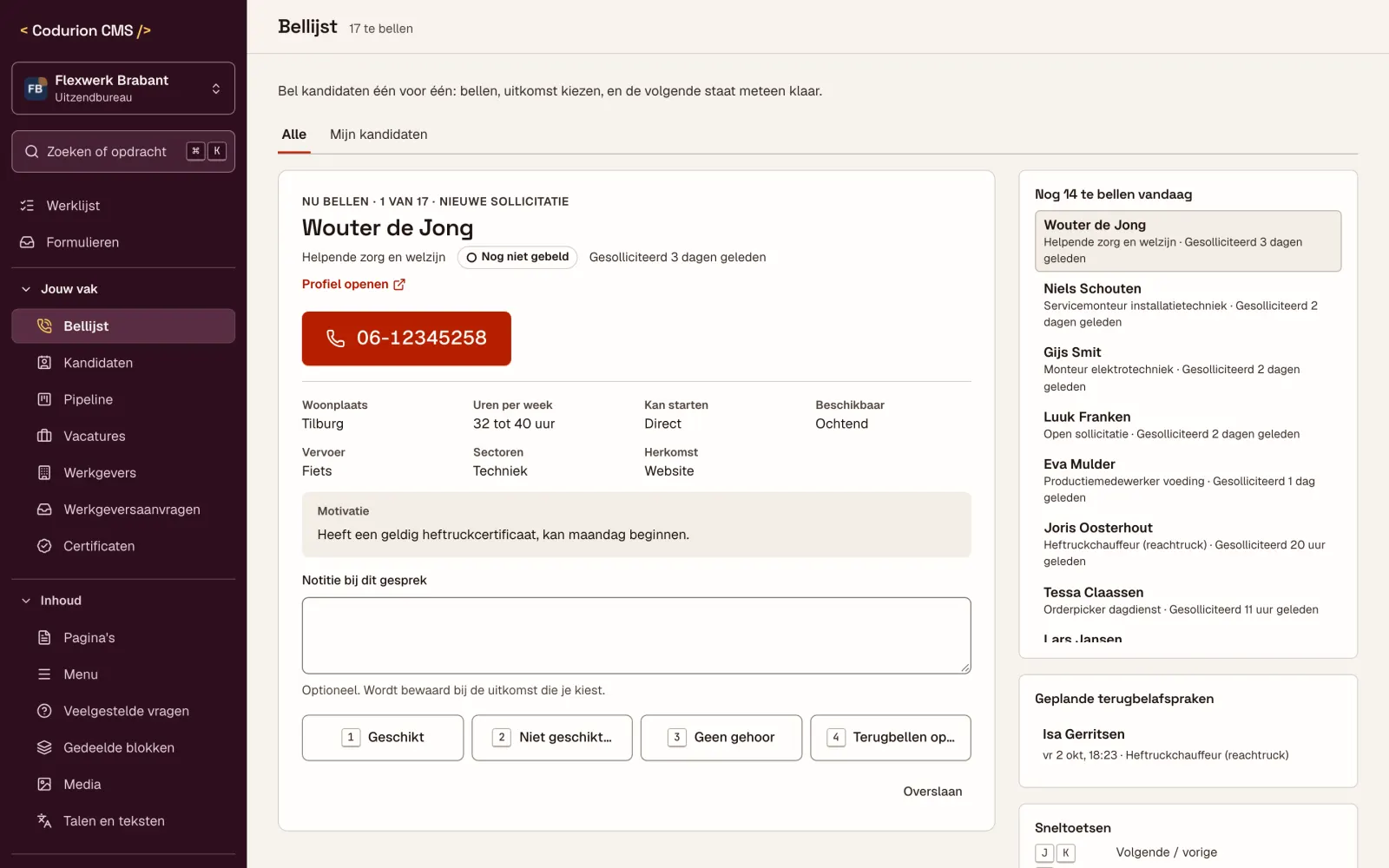Select Wouter de Jong in call list
1389x868 pixels.
(x=1188, y=241)
